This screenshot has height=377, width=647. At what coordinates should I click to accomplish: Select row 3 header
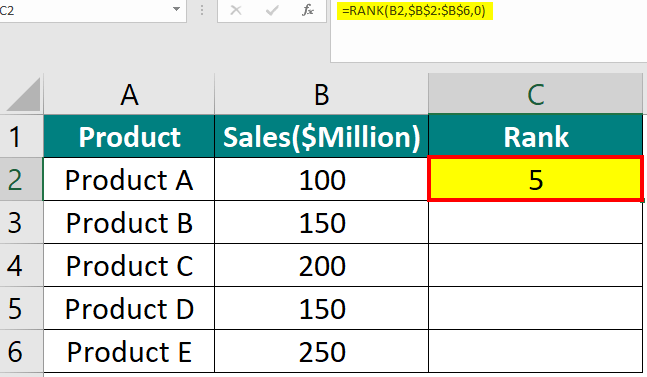[x=21, y=223]
